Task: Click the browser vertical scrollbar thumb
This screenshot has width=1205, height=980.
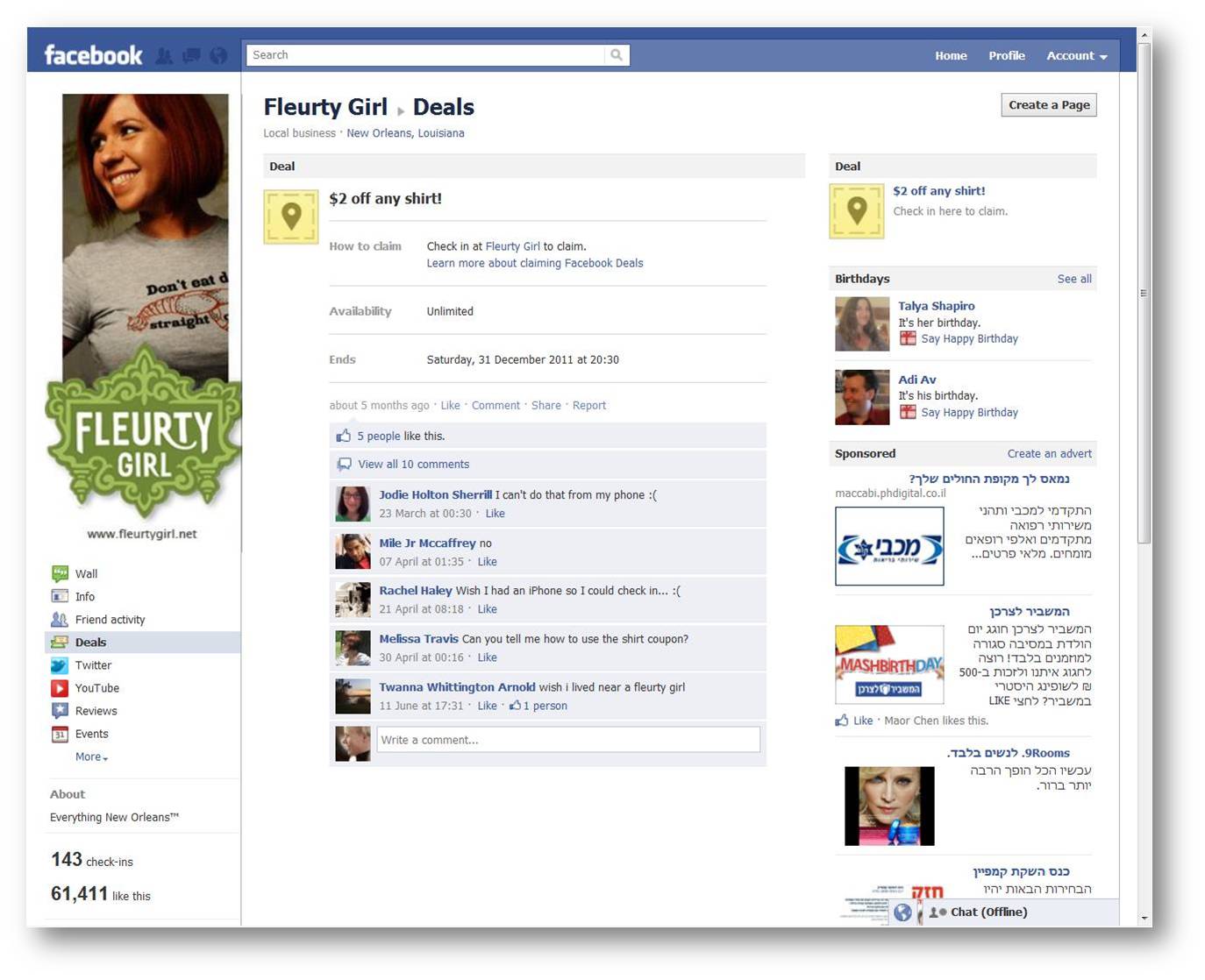Action: 1144,294
